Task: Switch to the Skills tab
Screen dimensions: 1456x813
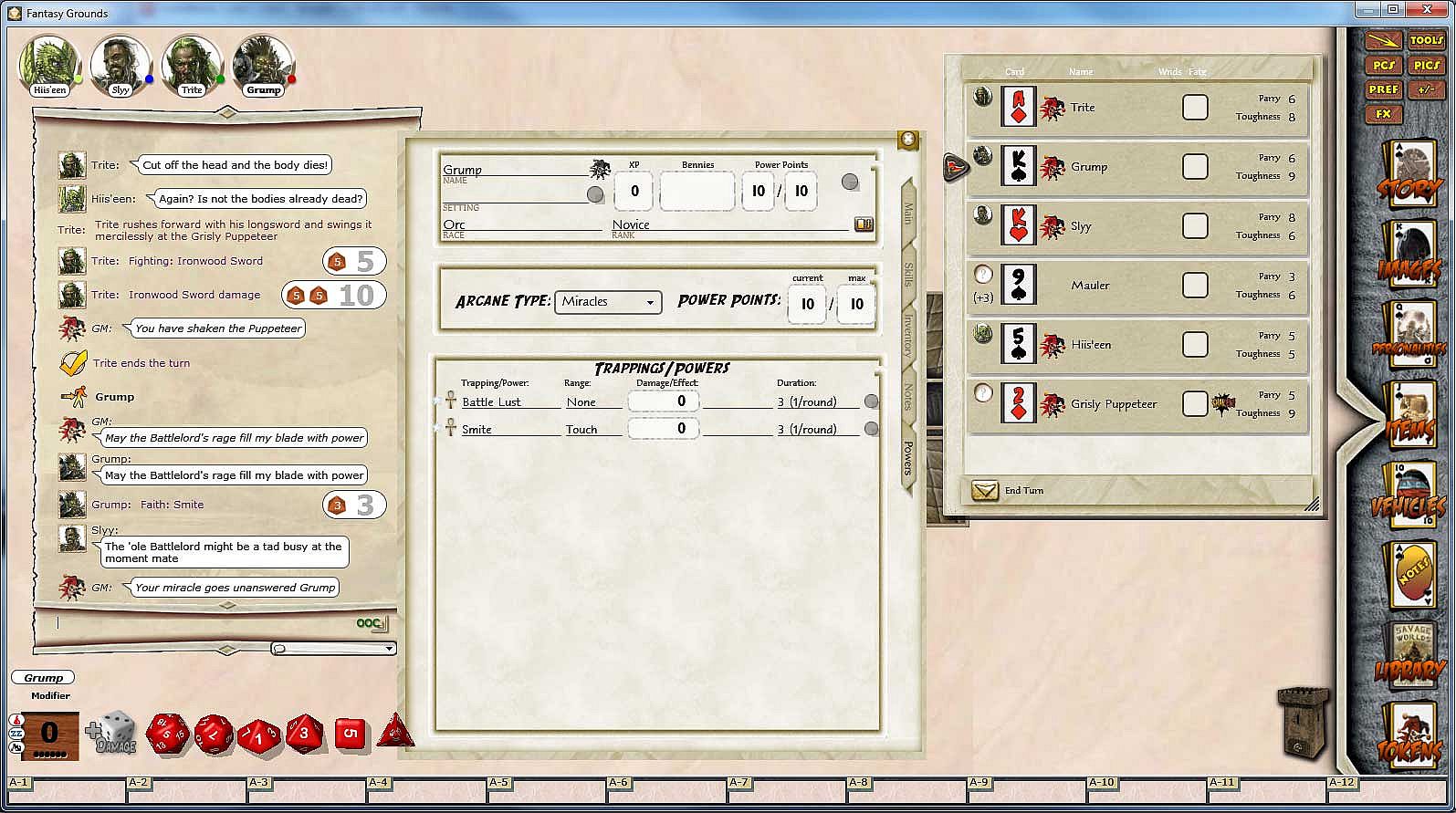Action: (x=908, y=275)
